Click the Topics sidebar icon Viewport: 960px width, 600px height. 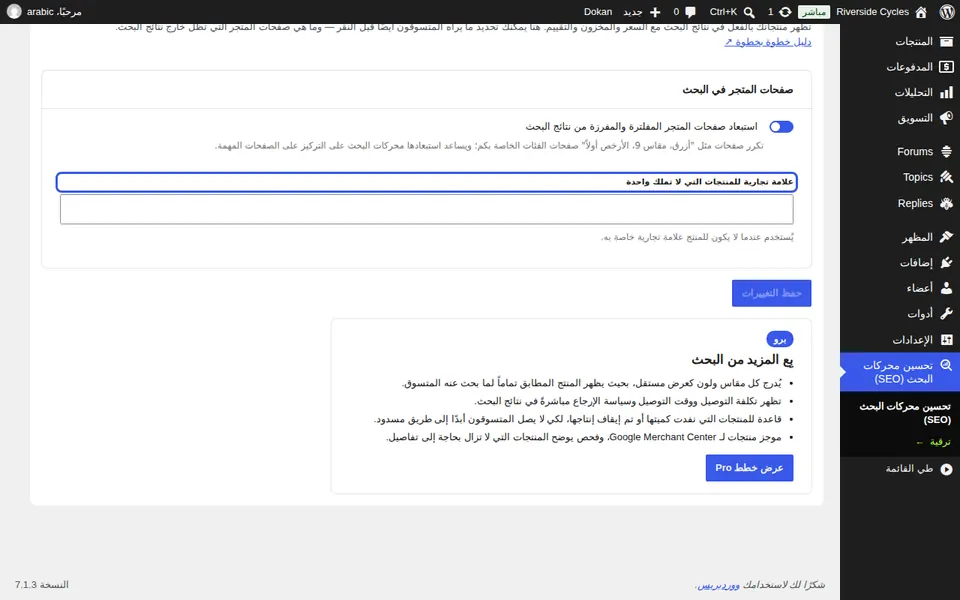click(947, 177)
